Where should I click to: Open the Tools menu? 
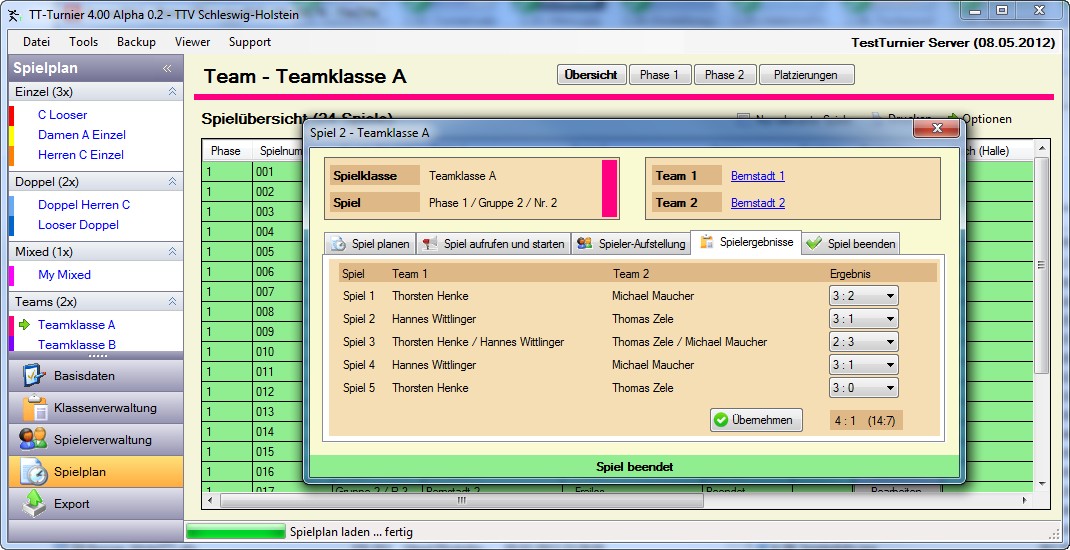click(x=83, y=42)
